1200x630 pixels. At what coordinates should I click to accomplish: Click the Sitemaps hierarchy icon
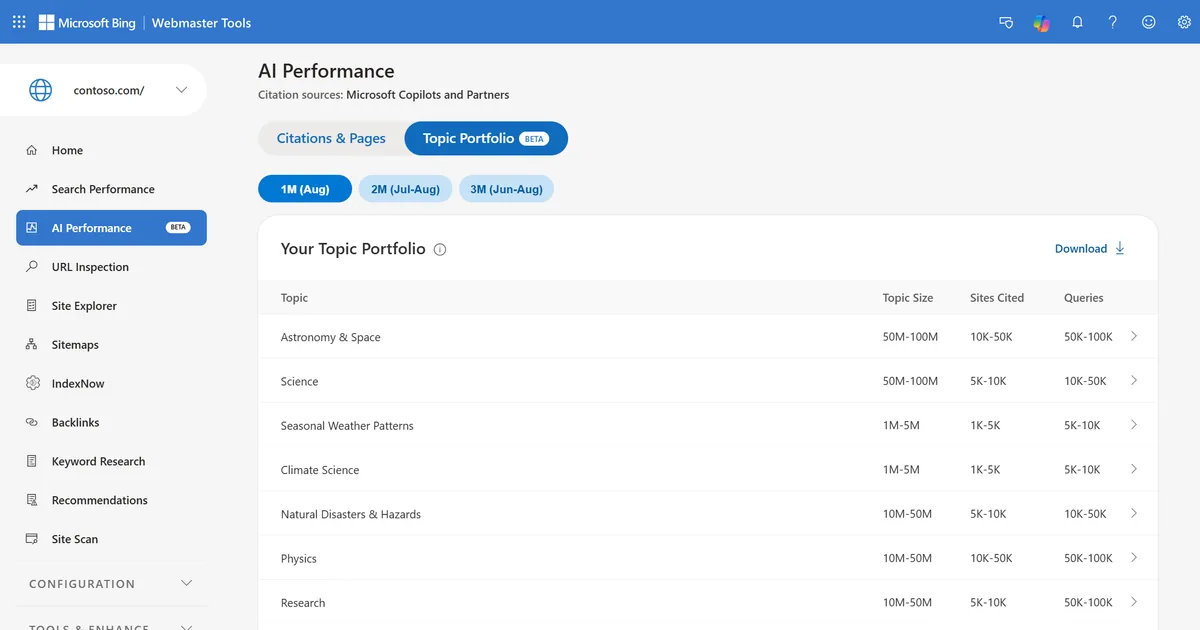(x=32, y=345)
